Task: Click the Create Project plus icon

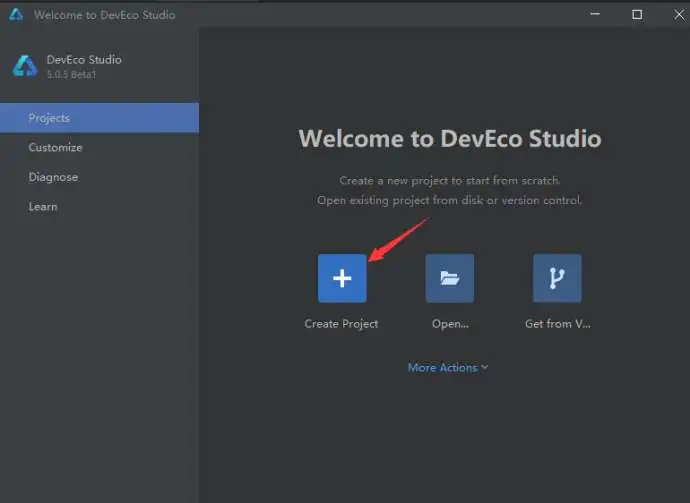Action: coord(342,278)
